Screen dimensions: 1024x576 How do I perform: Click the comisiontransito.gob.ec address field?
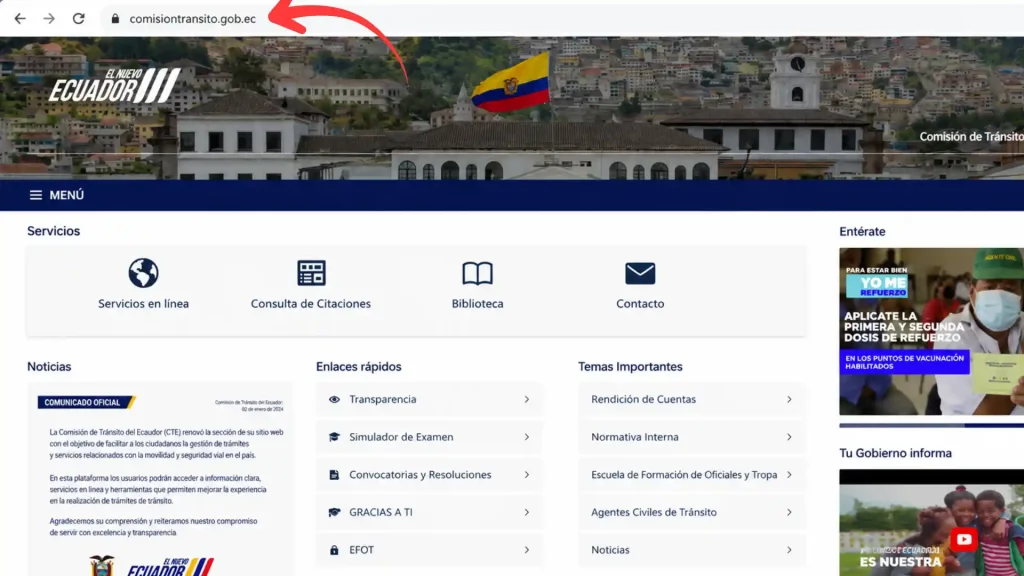coord(193,19)
